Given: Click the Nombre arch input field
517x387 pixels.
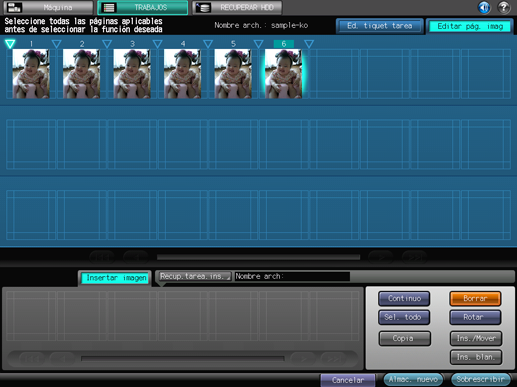Looking at the screenshot, I should coord(292,276).
